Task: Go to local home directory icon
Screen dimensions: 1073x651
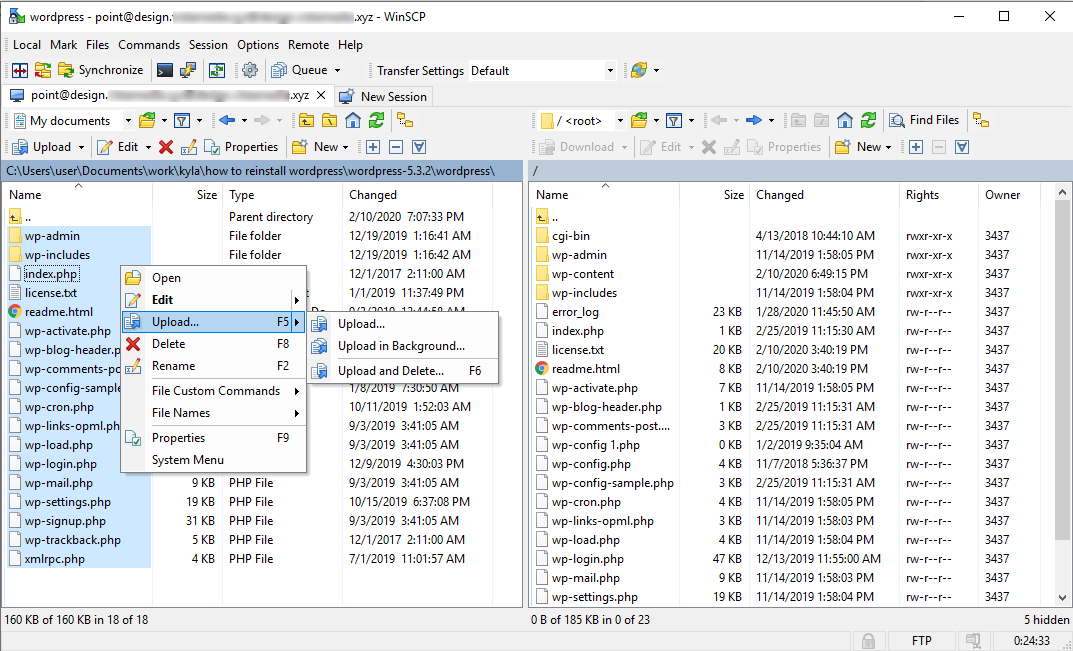Action: tap(353, 121)
